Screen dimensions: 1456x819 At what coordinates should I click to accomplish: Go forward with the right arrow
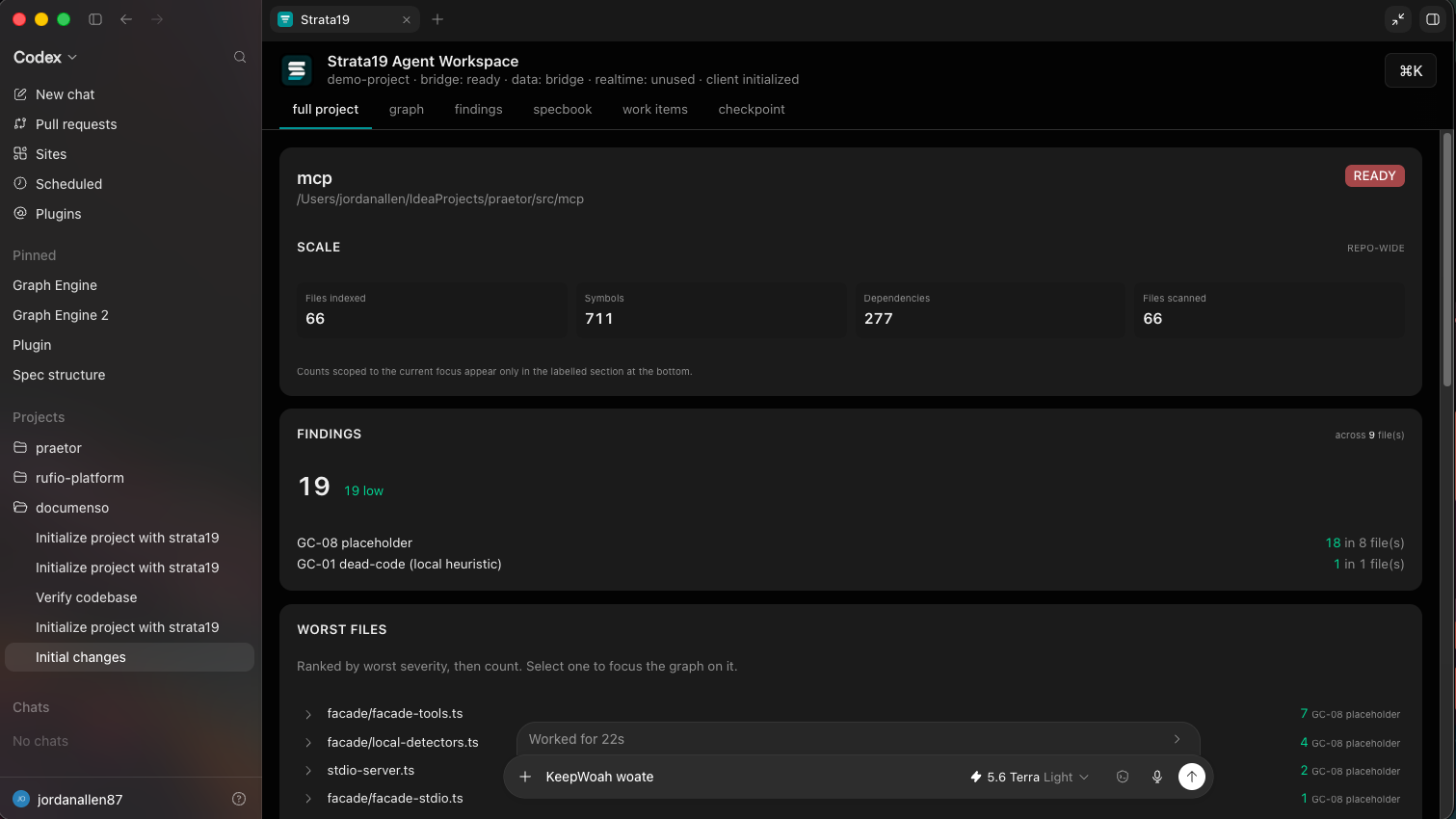pyautogui.click(x=157, y=19)
